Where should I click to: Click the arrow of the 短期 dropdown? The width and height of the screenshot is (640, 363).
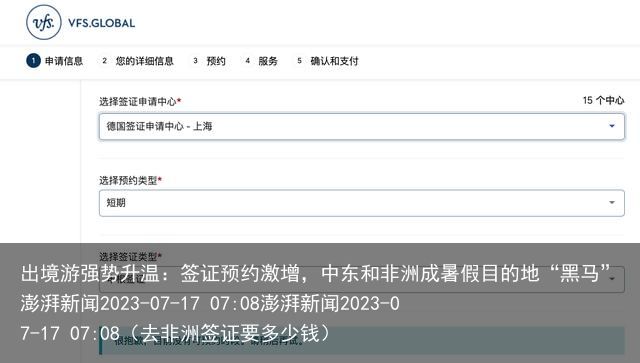[x=612, y=203]
